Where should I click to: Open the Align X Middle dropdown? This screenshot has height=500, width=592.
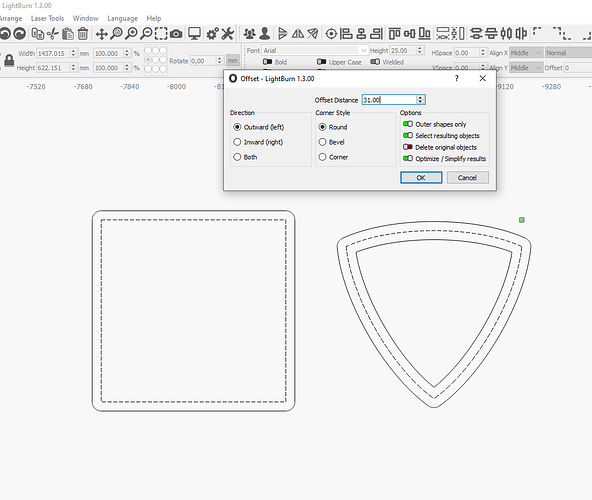click(x=526, y=53)
